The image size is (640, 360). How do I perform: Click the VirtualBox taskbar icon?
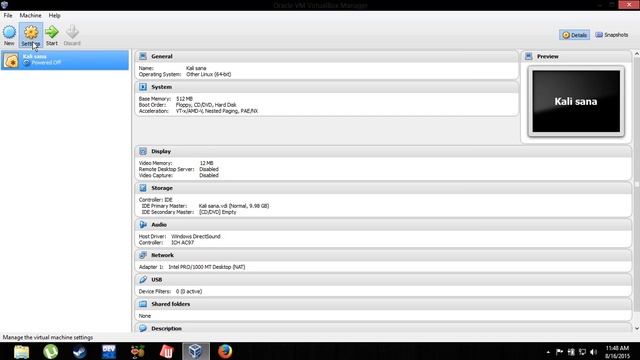pos(196,351)
